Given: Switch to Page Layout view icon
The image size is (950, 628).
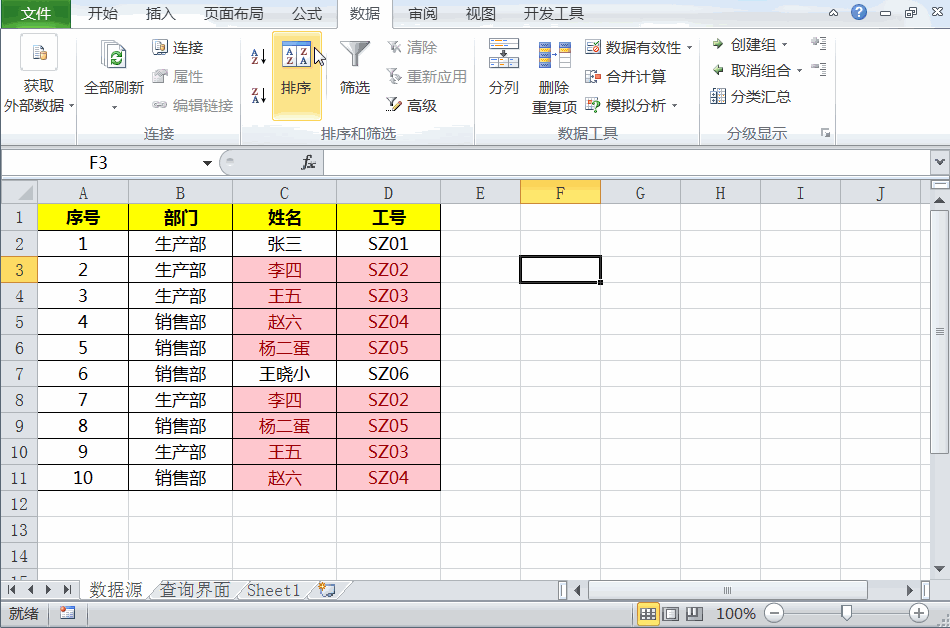Looking at the screenshot, I should 671,613.
